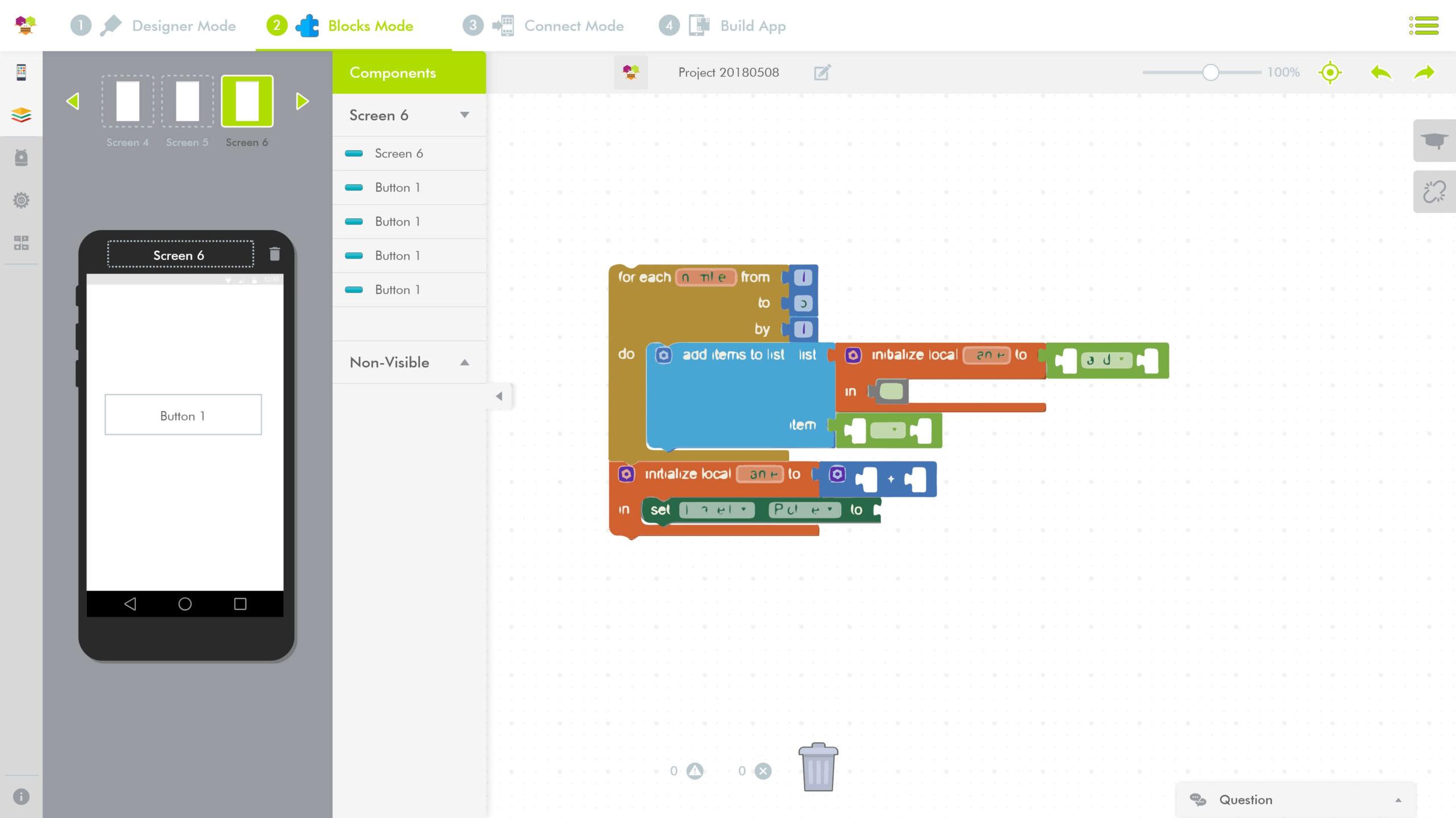Click the edit project name pencil icon
Viewport: 1456px width, 818px height.
coord(822,73)
